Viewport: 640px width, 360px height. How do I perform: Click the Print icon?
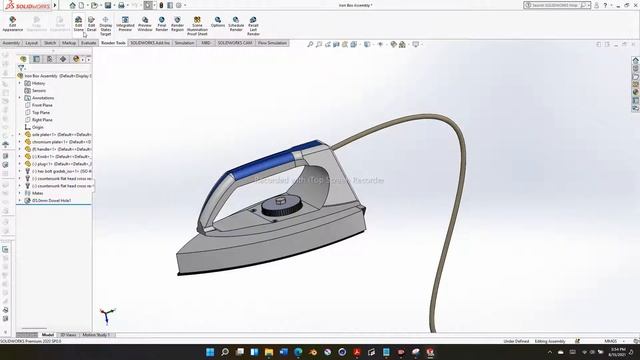[121, 5]
